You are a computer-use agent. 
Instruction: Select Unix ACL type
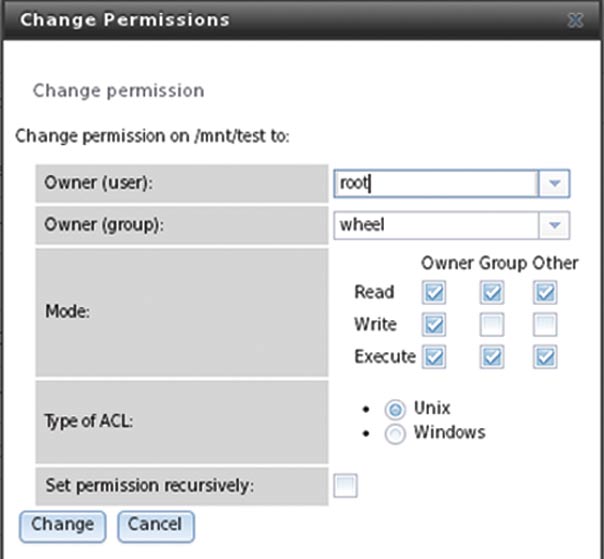point(395,410)
